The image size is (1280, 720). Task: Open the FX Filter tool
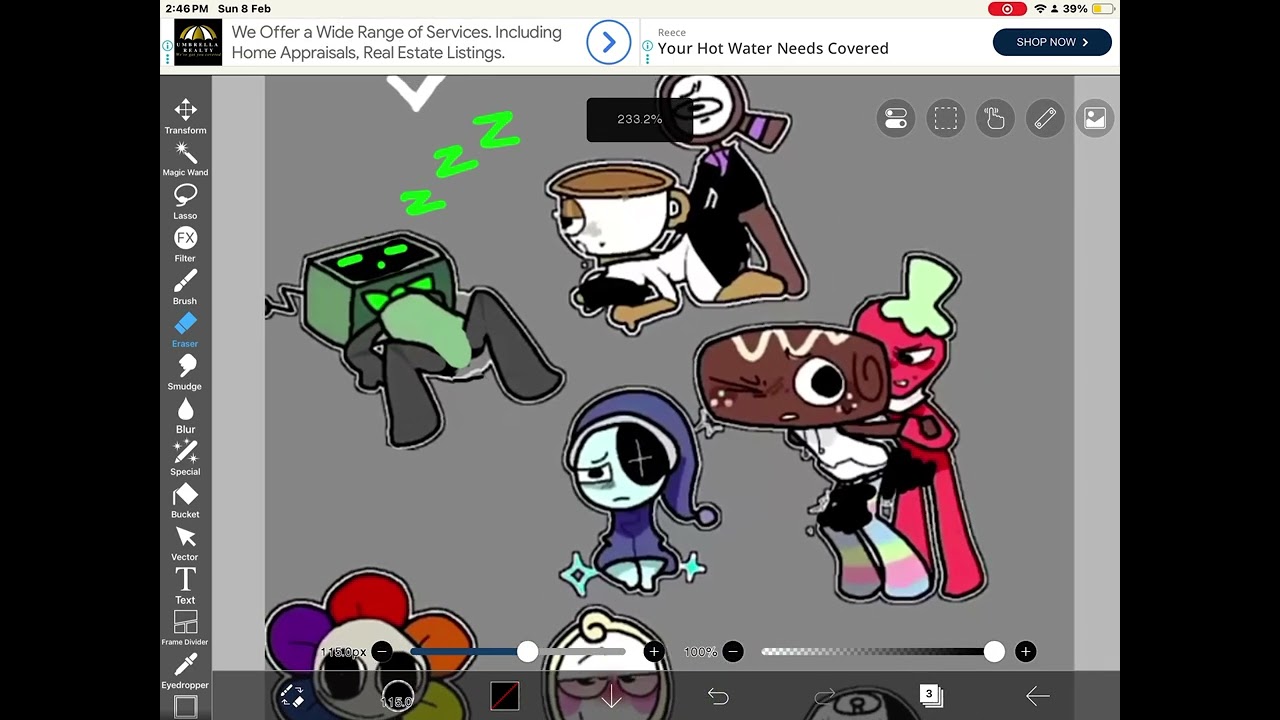(x=185, y=244)
